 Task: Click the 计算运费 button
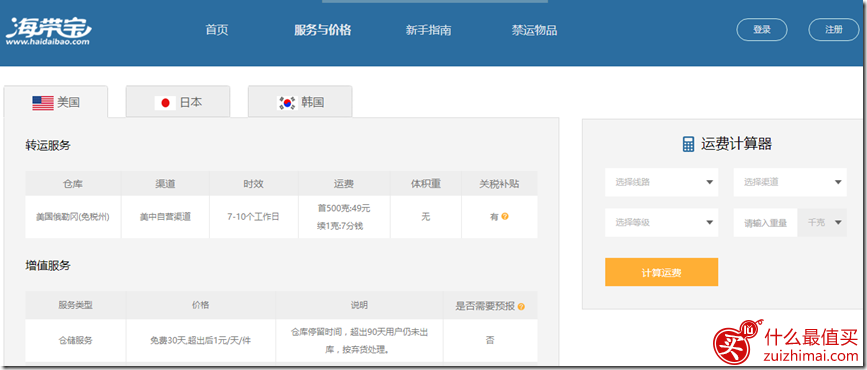click(x=661, y=272)
